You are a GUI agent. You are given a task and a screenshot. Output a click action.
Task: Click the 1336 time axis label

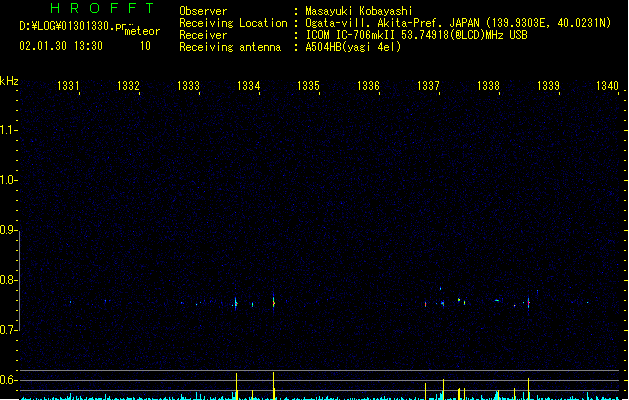[368, 86]
